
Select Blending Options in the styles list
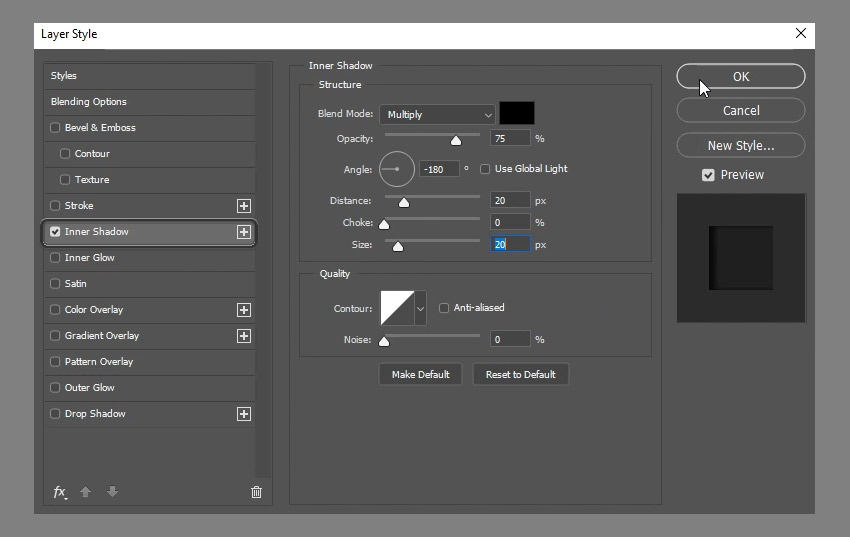click(x=89, y=102)
